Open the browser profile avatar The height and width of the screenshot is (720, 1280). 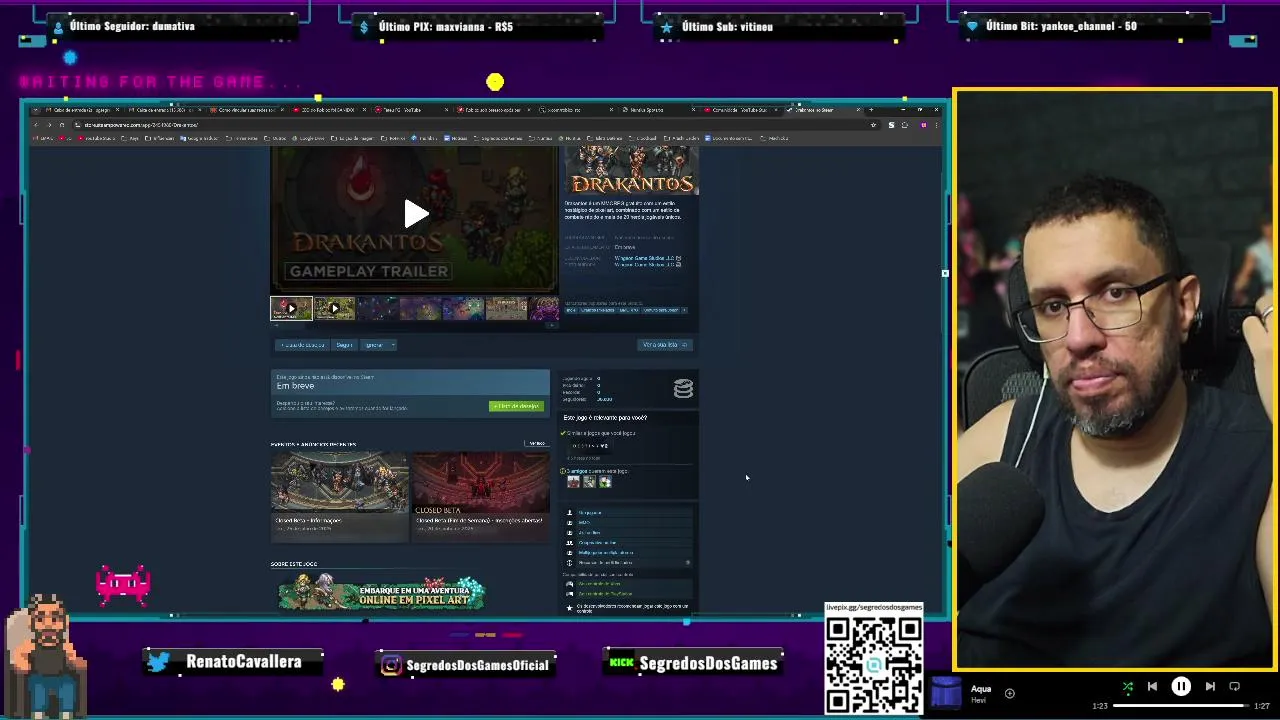923,125
